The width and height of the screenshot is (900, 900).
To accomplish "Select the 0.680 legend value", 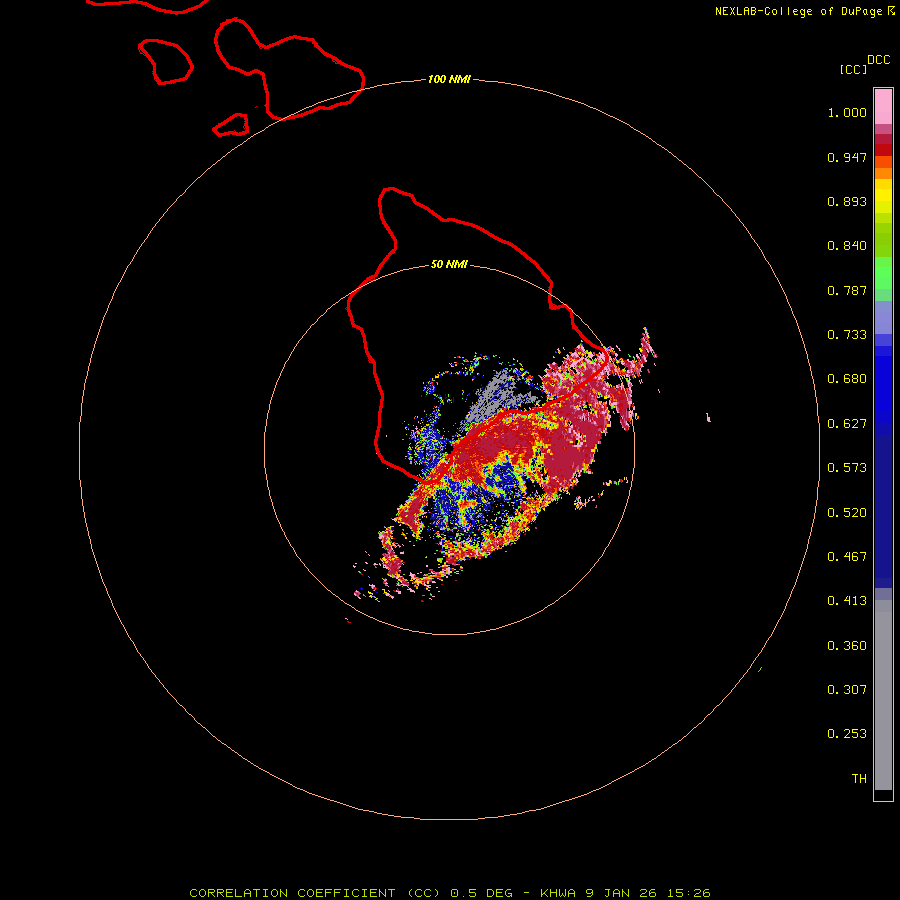I will pyautogui.click(x=847, y=379).
